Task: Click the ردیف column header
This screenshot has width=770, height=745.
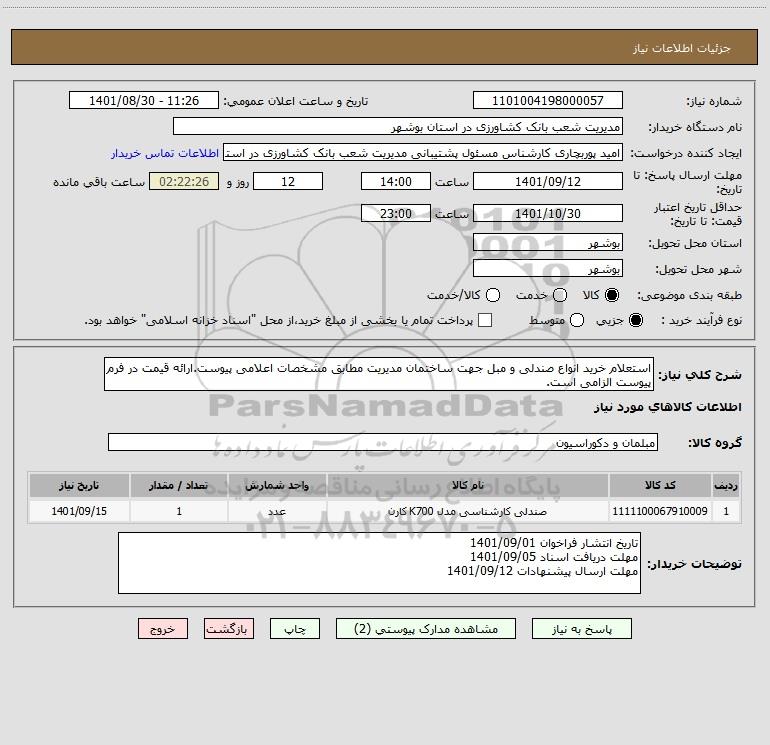Action: point(726,485)
